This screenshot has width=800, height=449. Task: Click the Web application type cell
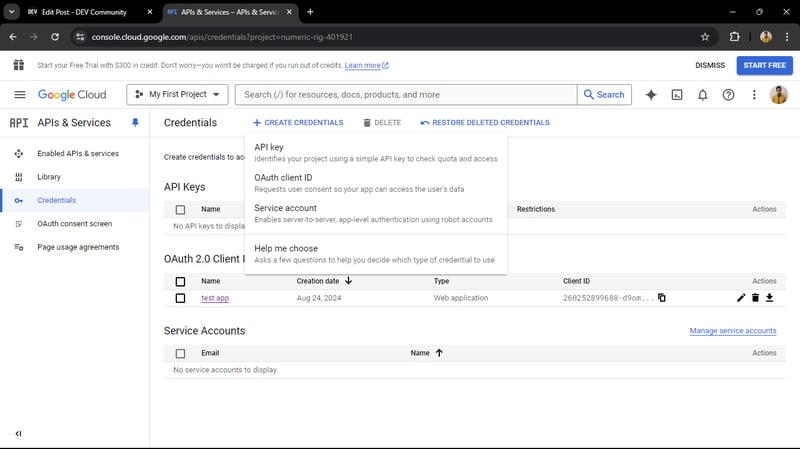[461, 298]
